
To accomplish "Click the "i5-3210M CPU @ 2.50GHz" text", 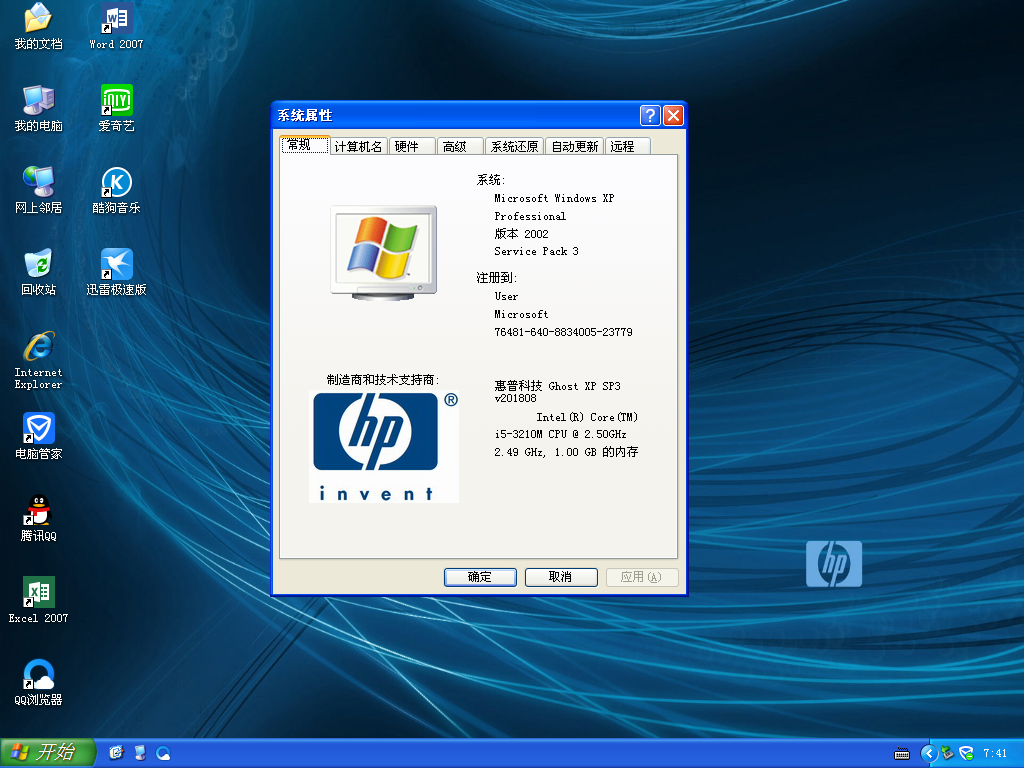I will click(x=560, y=434).
